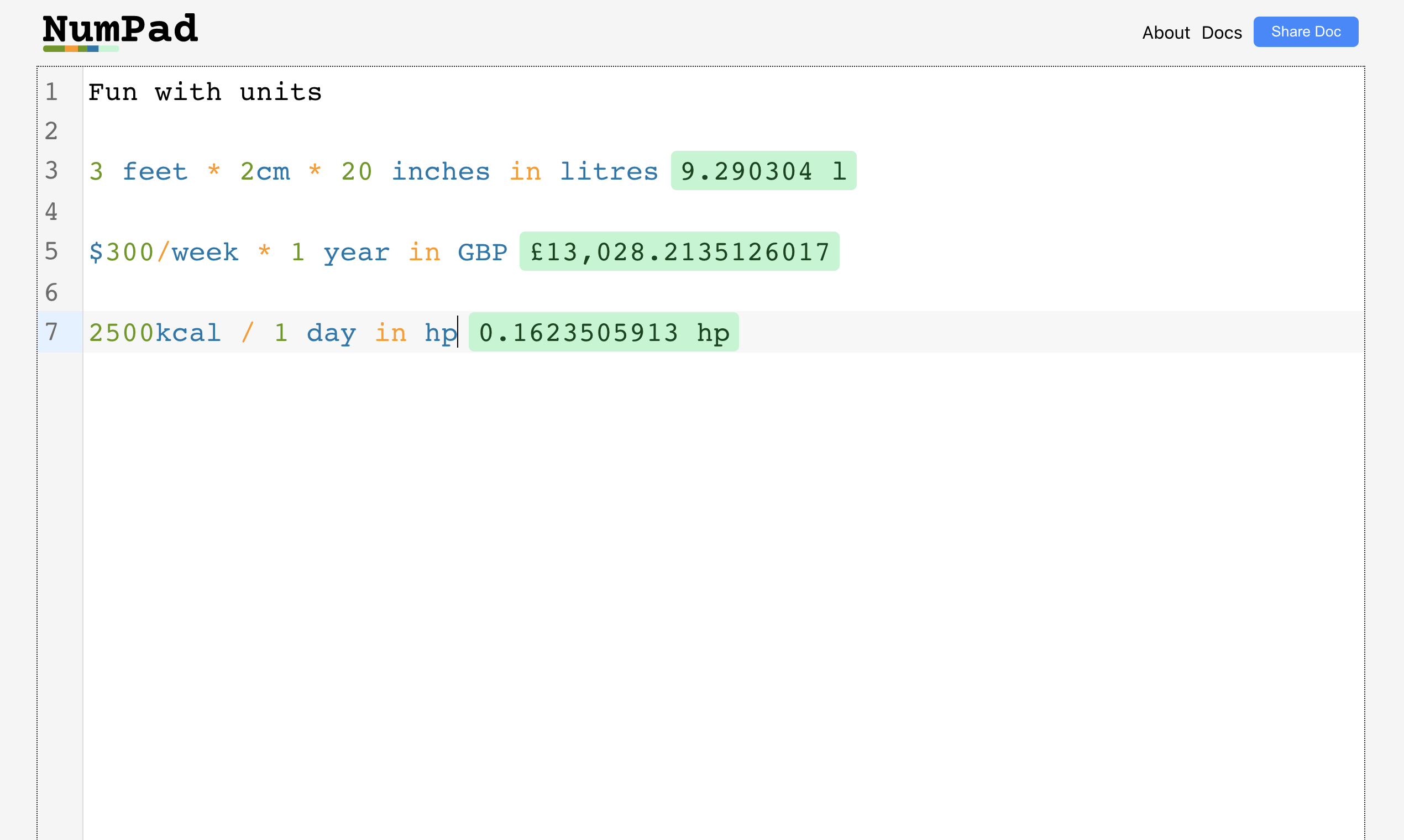Click '2500kcal' text on line 7
The image size is (1404, 840).
coord(155,332)
